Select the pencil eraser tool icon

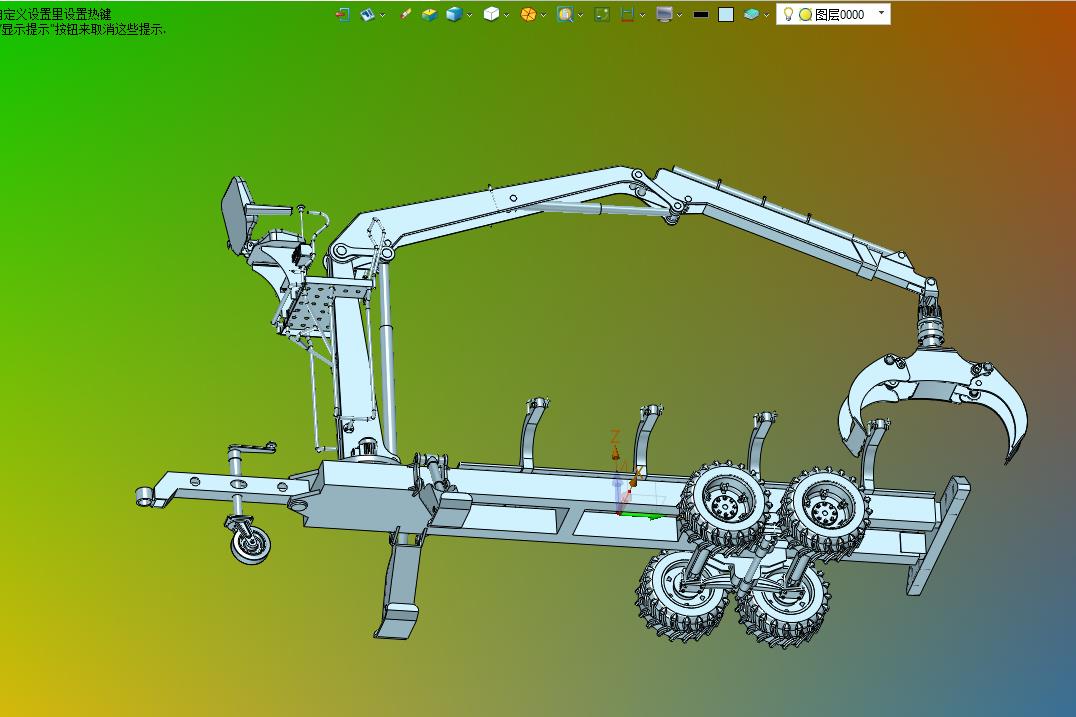(x=406, y=14)
